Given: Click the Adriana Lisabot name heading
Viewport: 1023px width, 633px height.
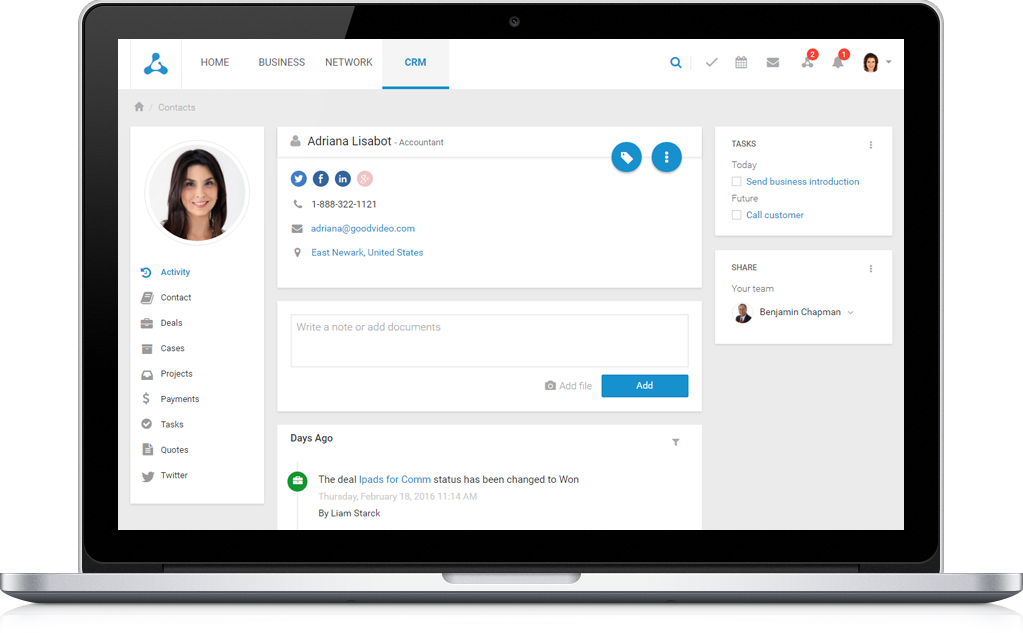Looking at the screenshot, I should pyautogui.click(x=350, y=141).
